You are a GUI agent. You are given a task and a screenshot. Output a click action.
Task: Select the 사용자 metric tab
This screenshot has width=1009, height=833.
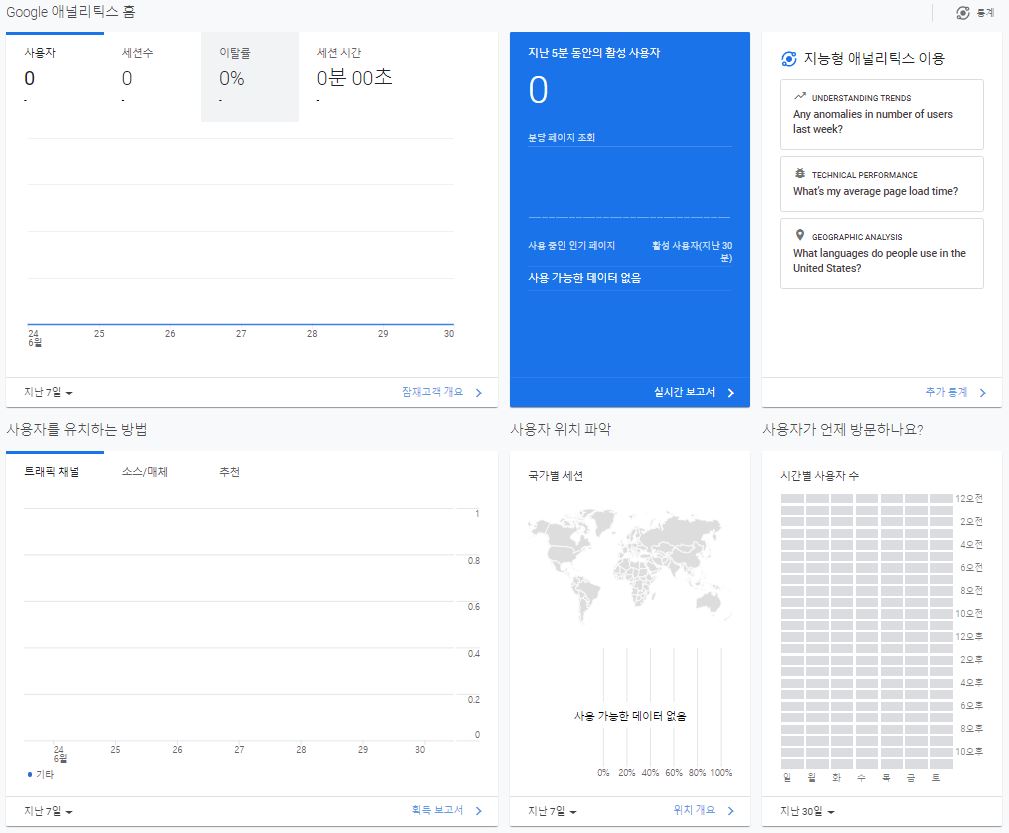(55, 77)
